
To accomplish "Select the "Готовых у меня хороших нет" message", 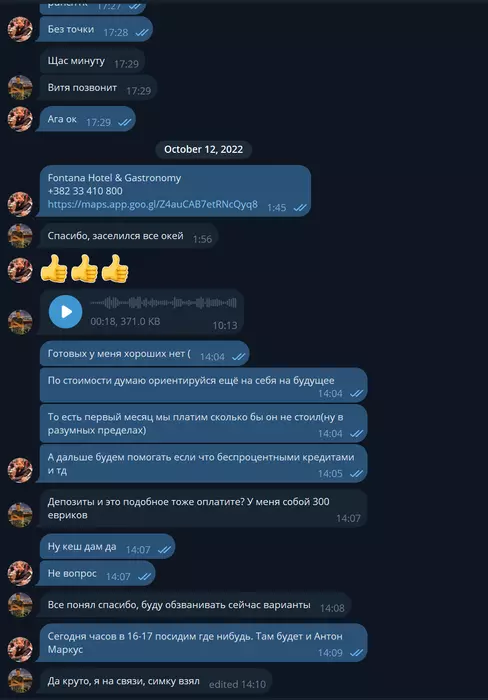I will (x=144, y=354).
